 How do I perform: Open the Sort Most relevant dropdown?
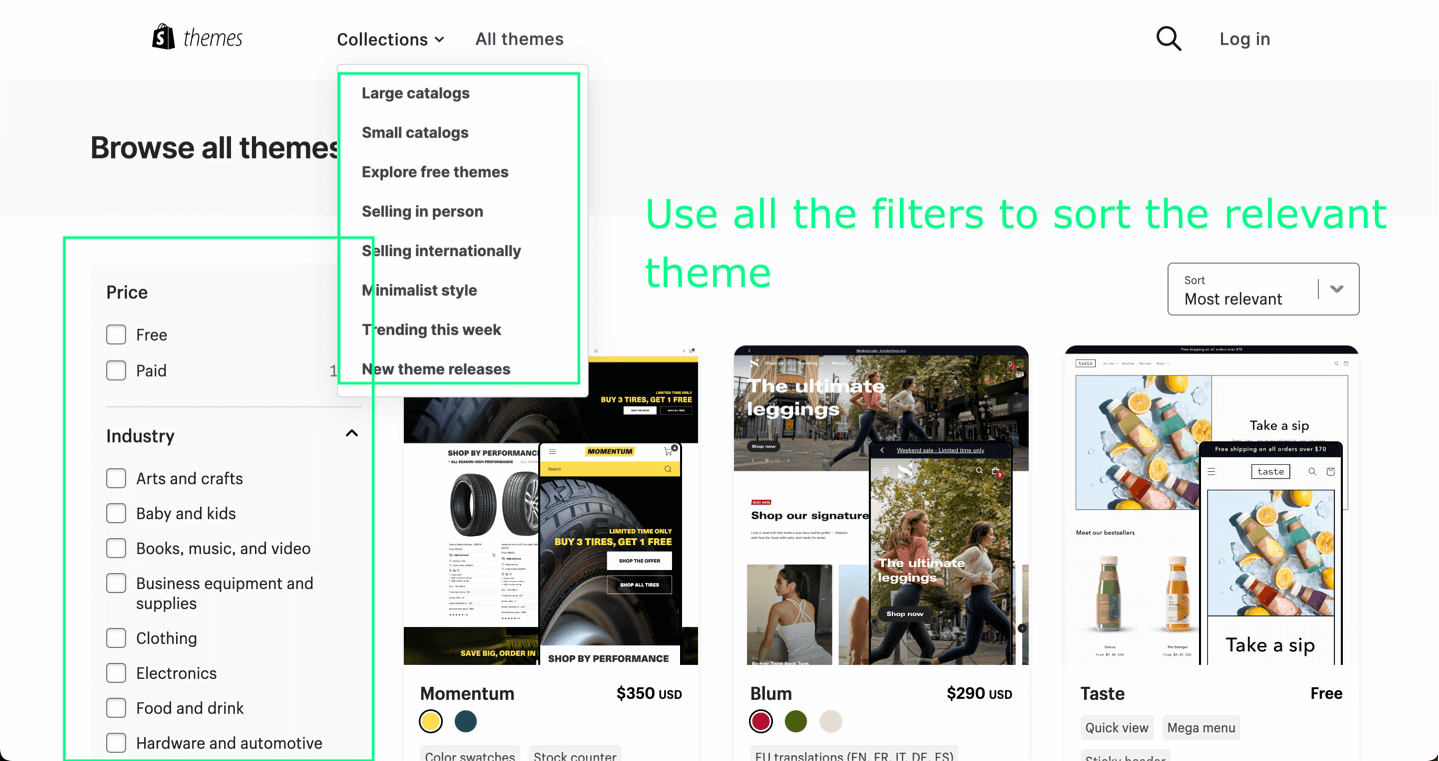tap(1262, 289)
